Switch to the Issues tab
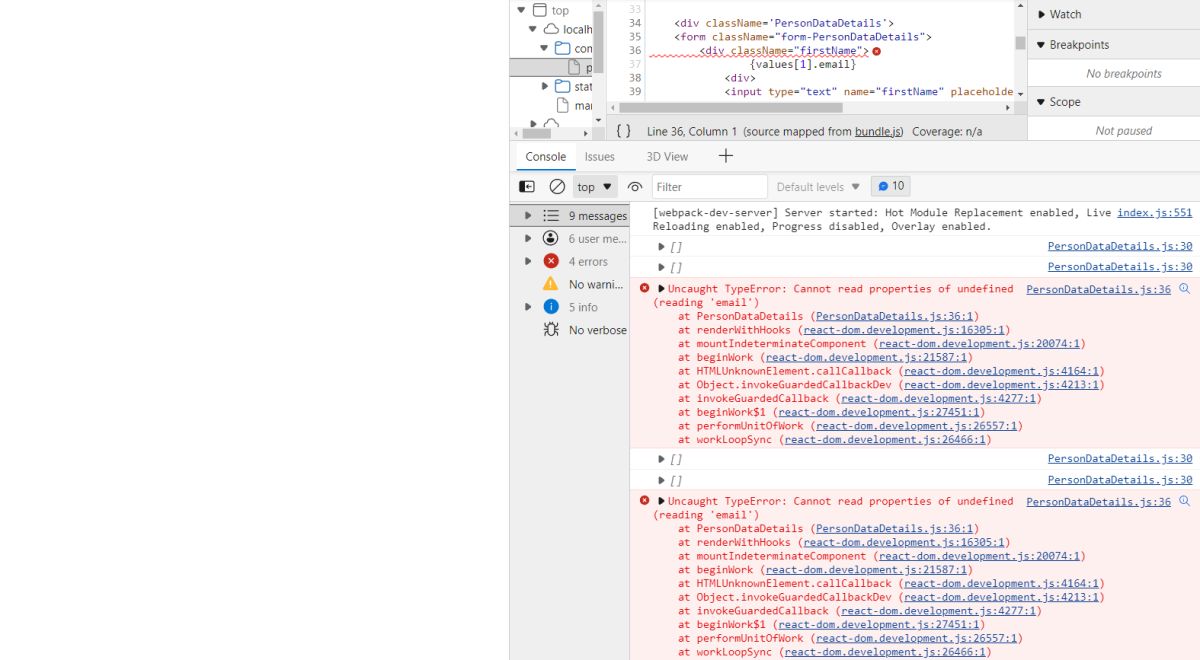 click(600, 156)
